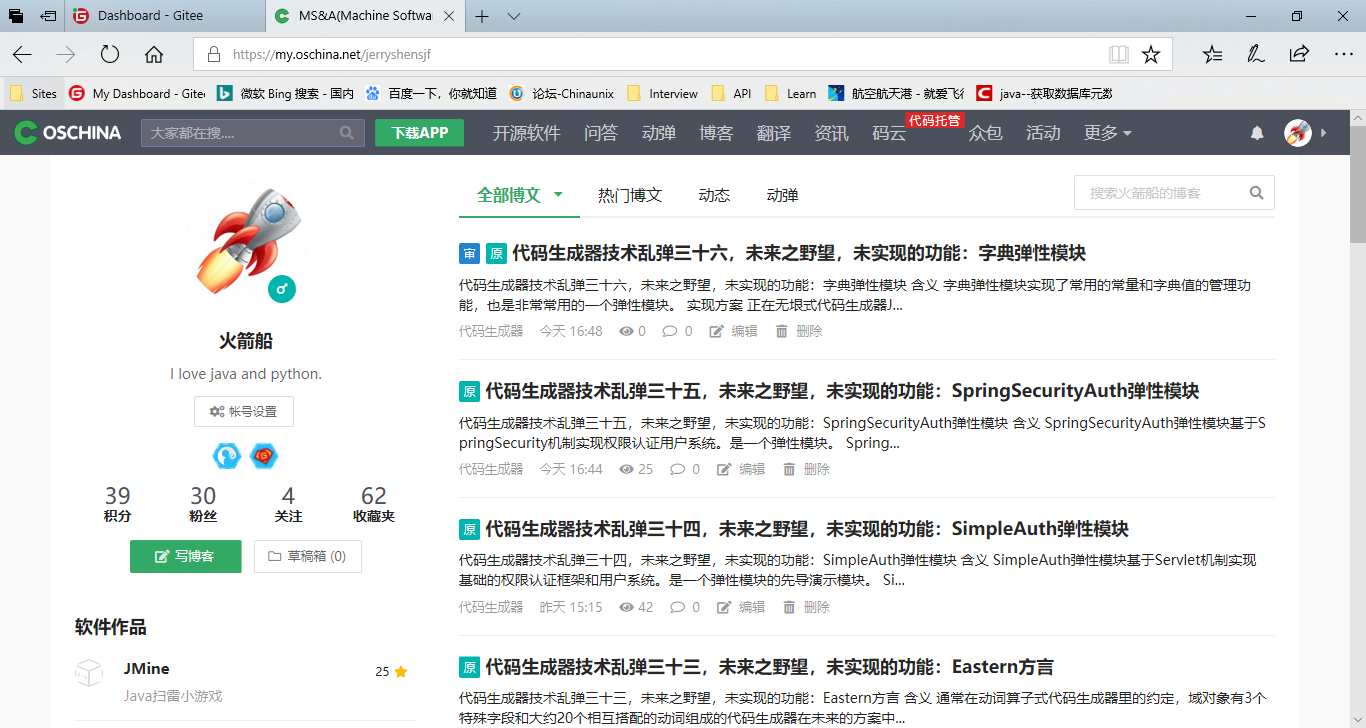Click the OSCHINA logo in the navbar
Screen dimensions: 1366x728
(x=66, y=131)
